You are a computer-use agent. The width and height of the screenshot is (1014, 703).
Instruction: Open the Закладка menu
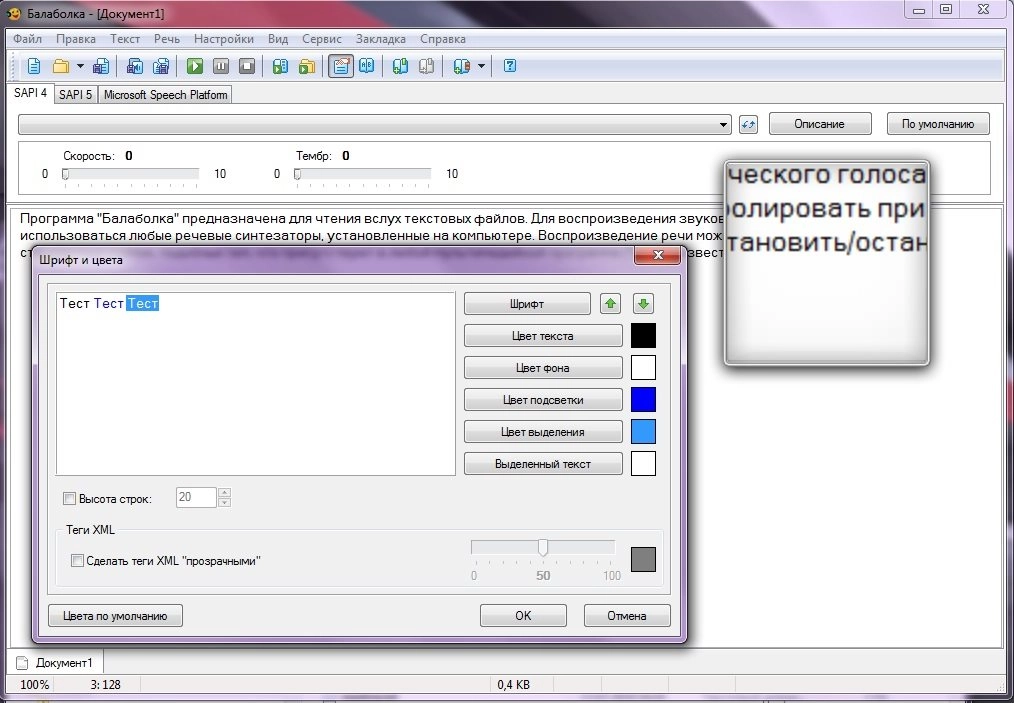pyautogui.click(x=381, y=39)
